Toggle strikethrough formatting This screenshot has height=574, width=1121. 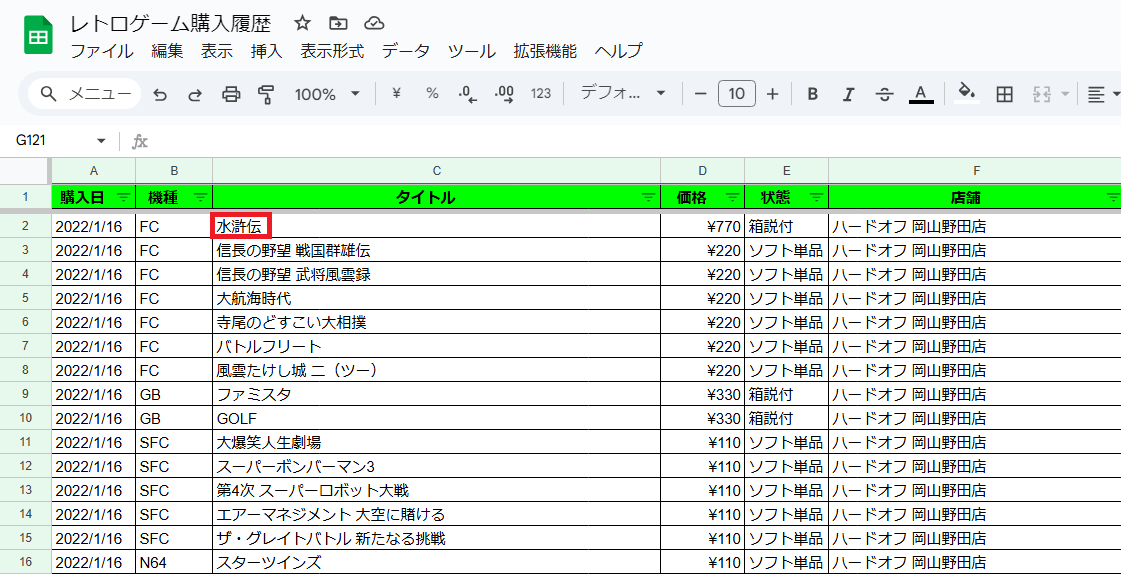tap(885, 94)
